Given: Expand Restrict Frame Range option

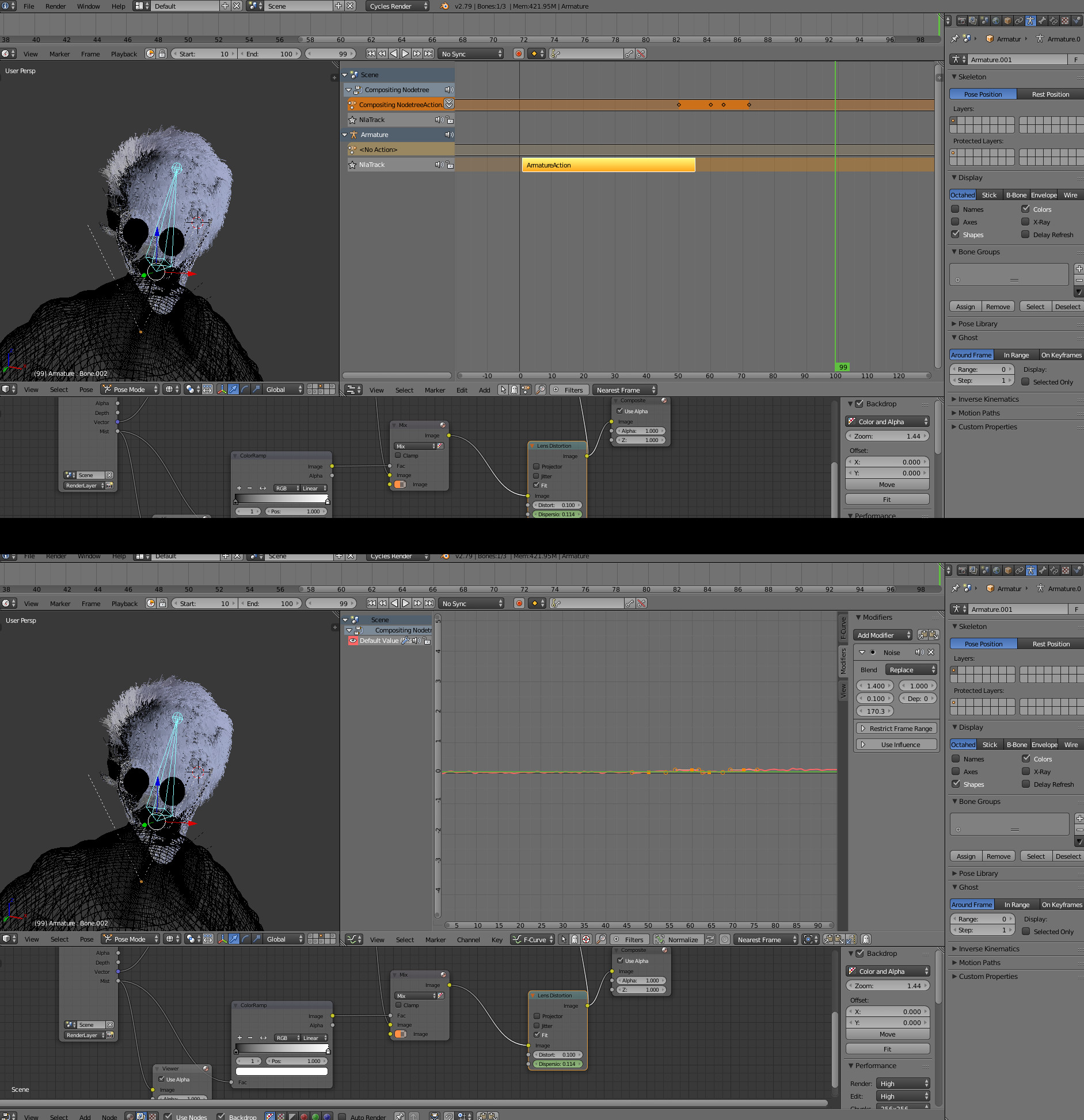Looking at the screenshot, I should 896,728.
